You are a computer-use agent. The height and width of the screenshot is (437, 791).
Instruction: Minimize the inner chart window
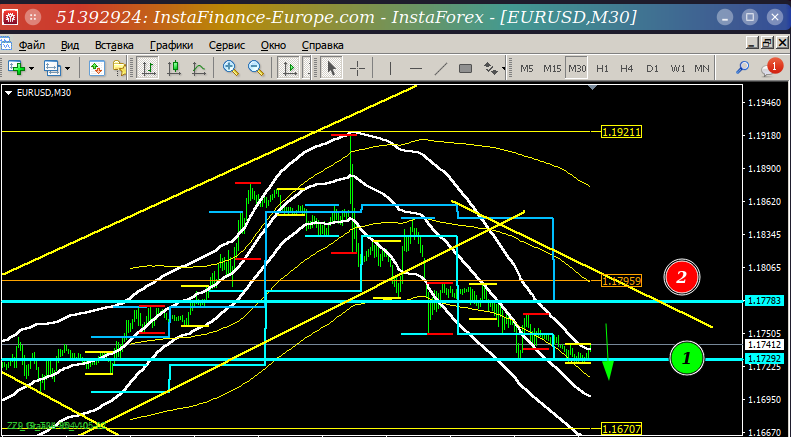pyautogui.click(x=753, y=43)
